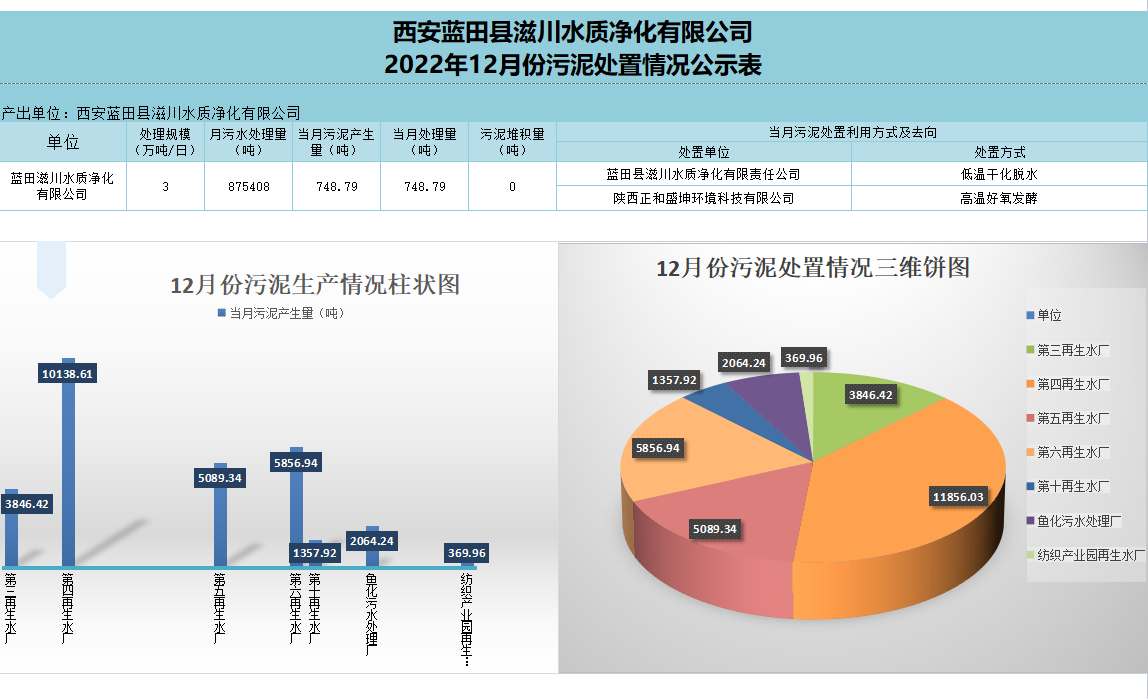This screenshot has height=699, width=1148.
Task: Select the cell containing 875408
Action: pos(248,187)
